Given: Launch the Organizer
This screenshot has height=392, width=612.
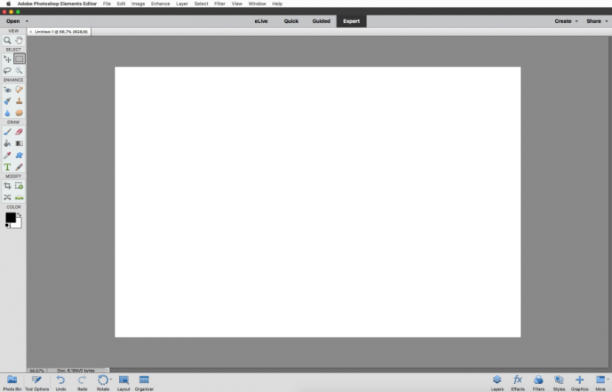Looking at the screenshot, I should (x=144, y=383).
